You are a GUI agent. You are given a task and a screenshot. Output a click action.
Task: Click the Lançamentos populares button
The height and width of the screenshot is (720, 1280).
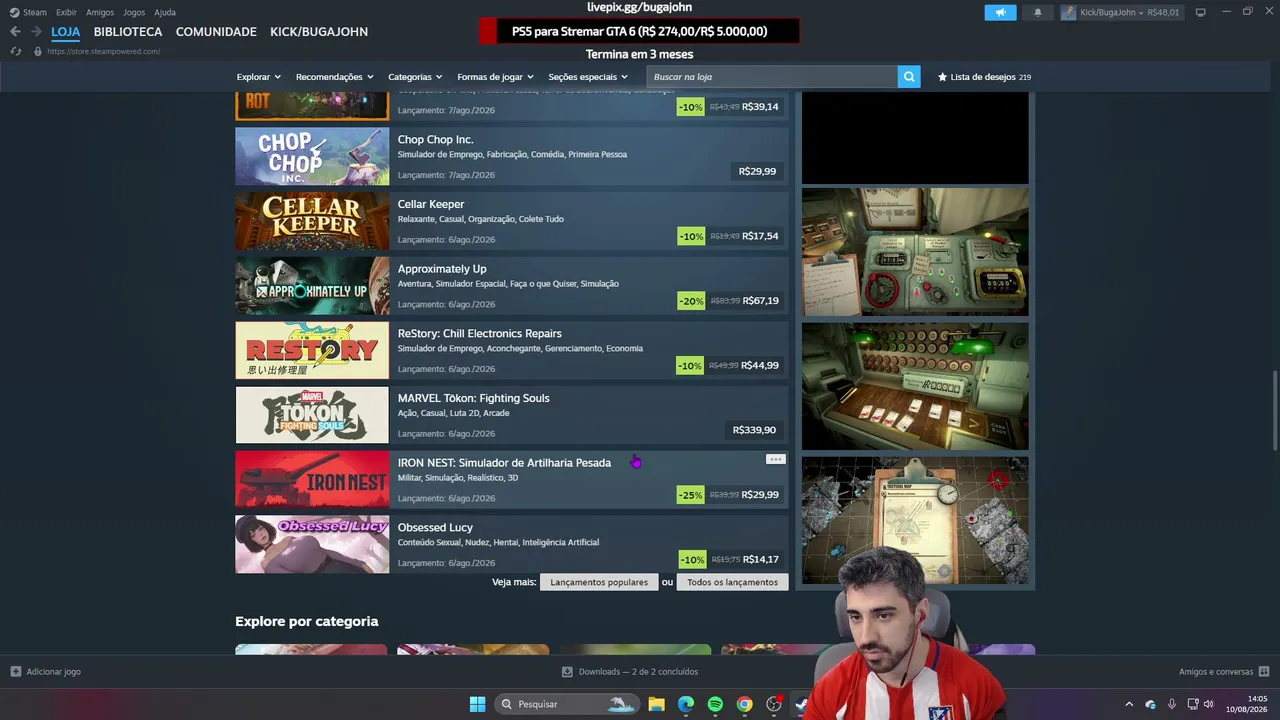tap(599, 582)
